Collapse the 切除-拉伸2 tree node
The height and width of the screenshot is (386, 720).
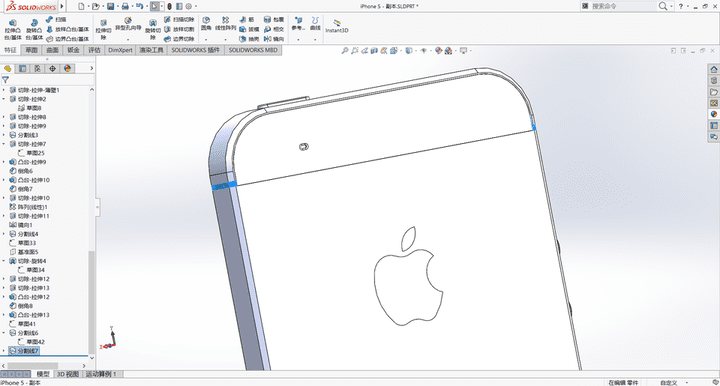click(x=4, y=99)
